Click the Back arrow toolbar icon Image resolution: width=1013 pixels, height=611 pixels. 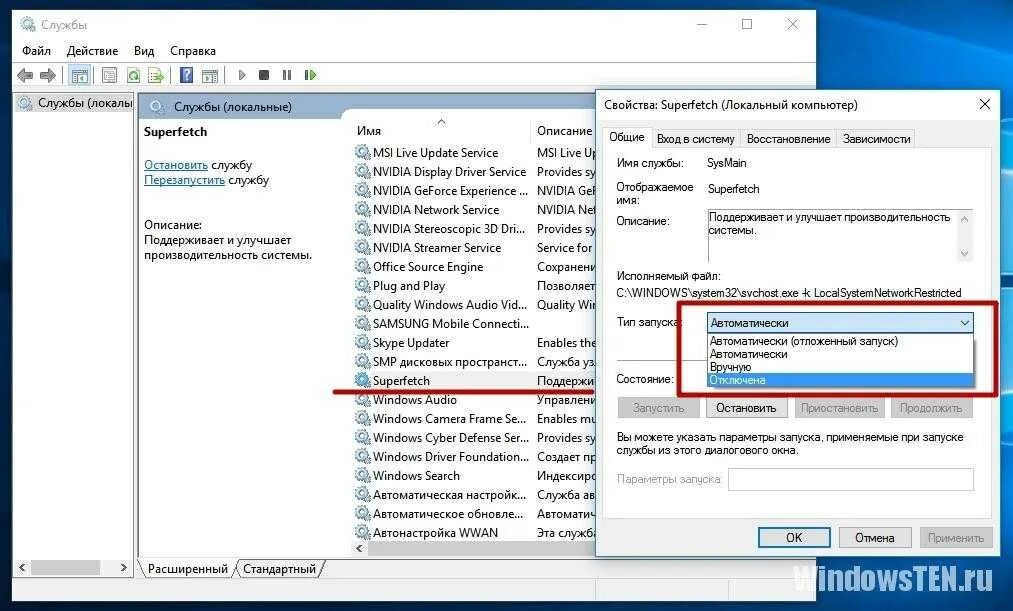(x=25, y=76)
